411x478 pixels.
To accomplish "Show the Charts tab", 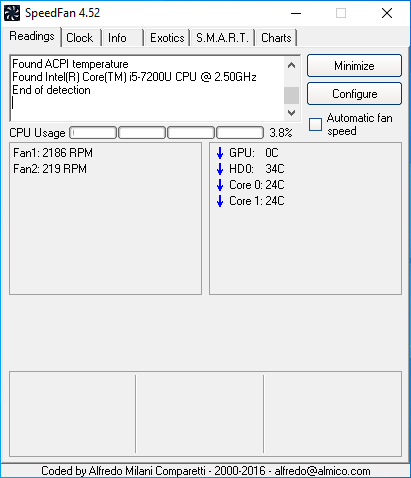I will pyautogui.click(x=276, y=38).
